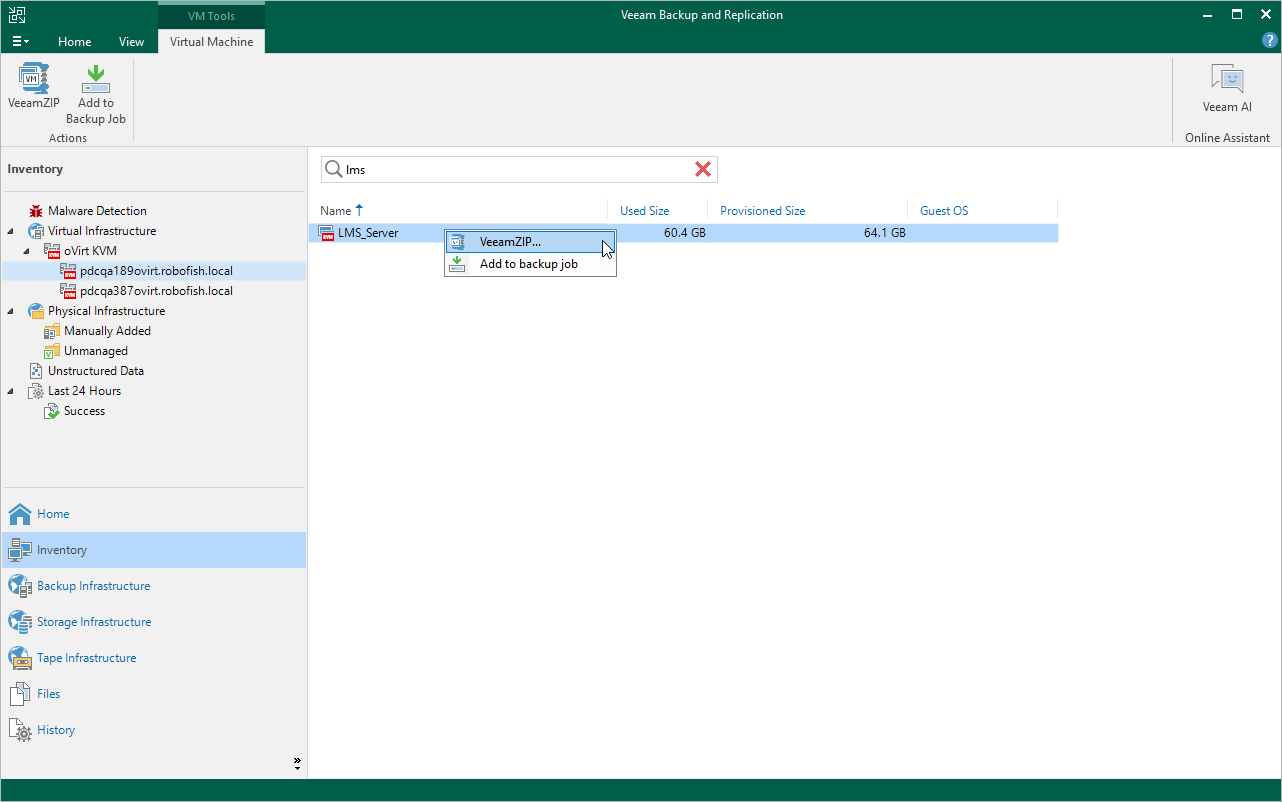
Task: Click the History navigation icon
Action: click(20, 730)
